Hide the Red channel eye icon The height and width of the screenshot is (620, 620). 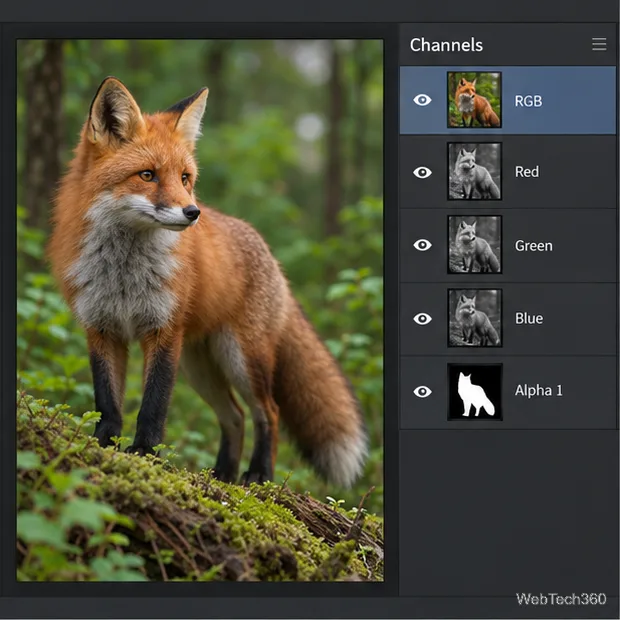pyautogui.click(x=422, y=172)
